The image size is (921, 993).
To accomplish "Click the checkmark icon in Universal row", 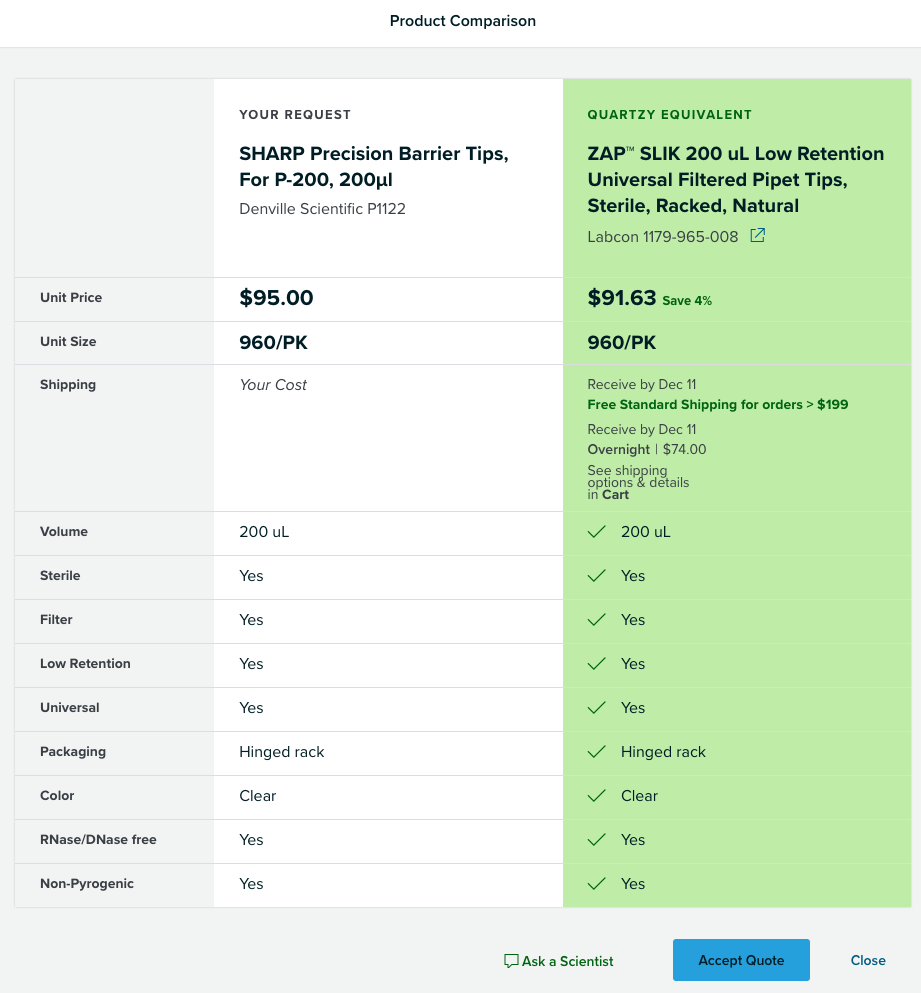I will pos(597,707).
